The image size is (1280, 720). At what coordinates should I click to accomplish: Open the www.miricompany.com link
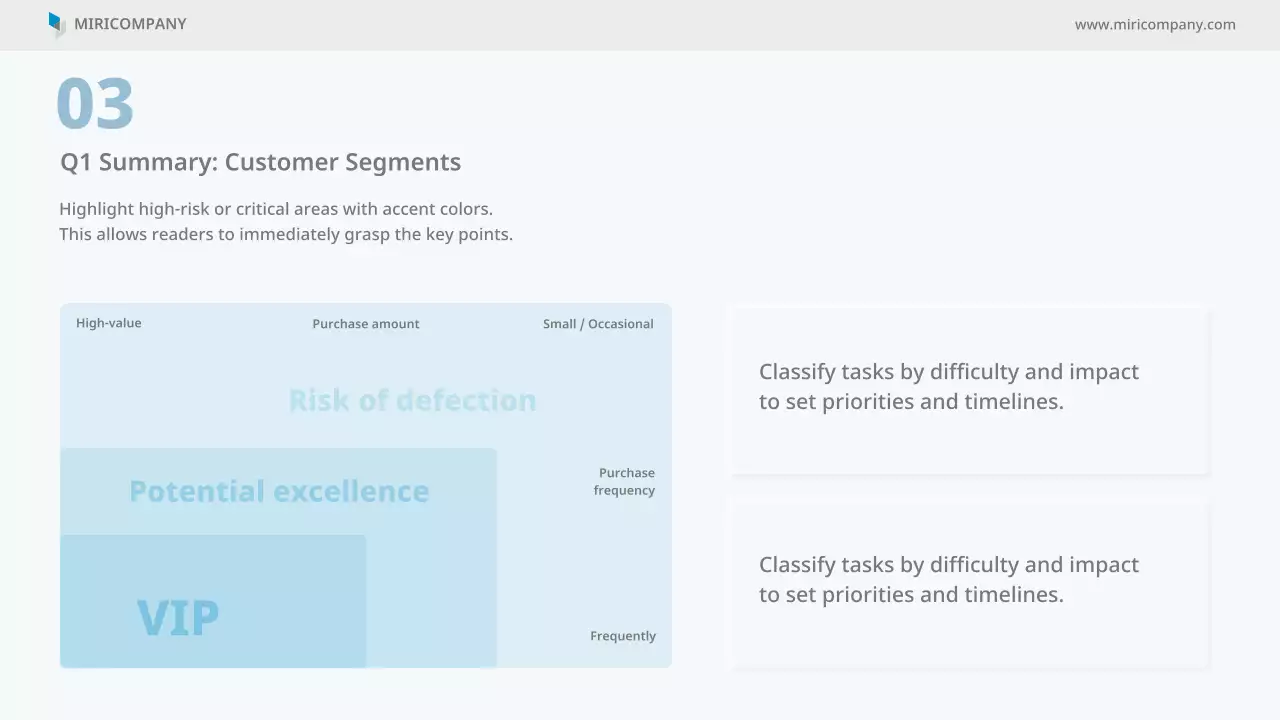pos(1155,24)
